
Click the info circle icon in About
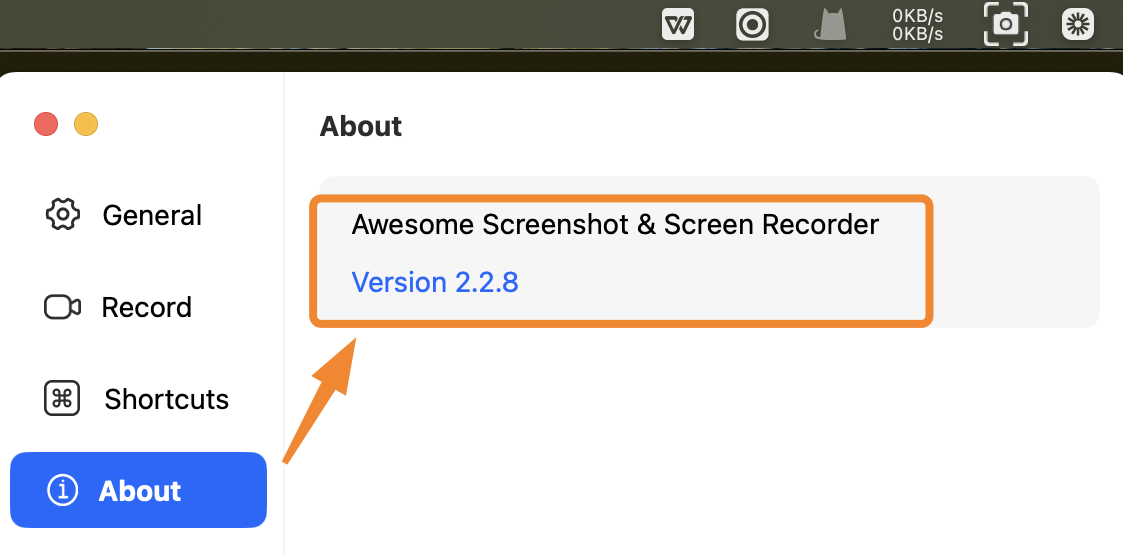(62, 490)
